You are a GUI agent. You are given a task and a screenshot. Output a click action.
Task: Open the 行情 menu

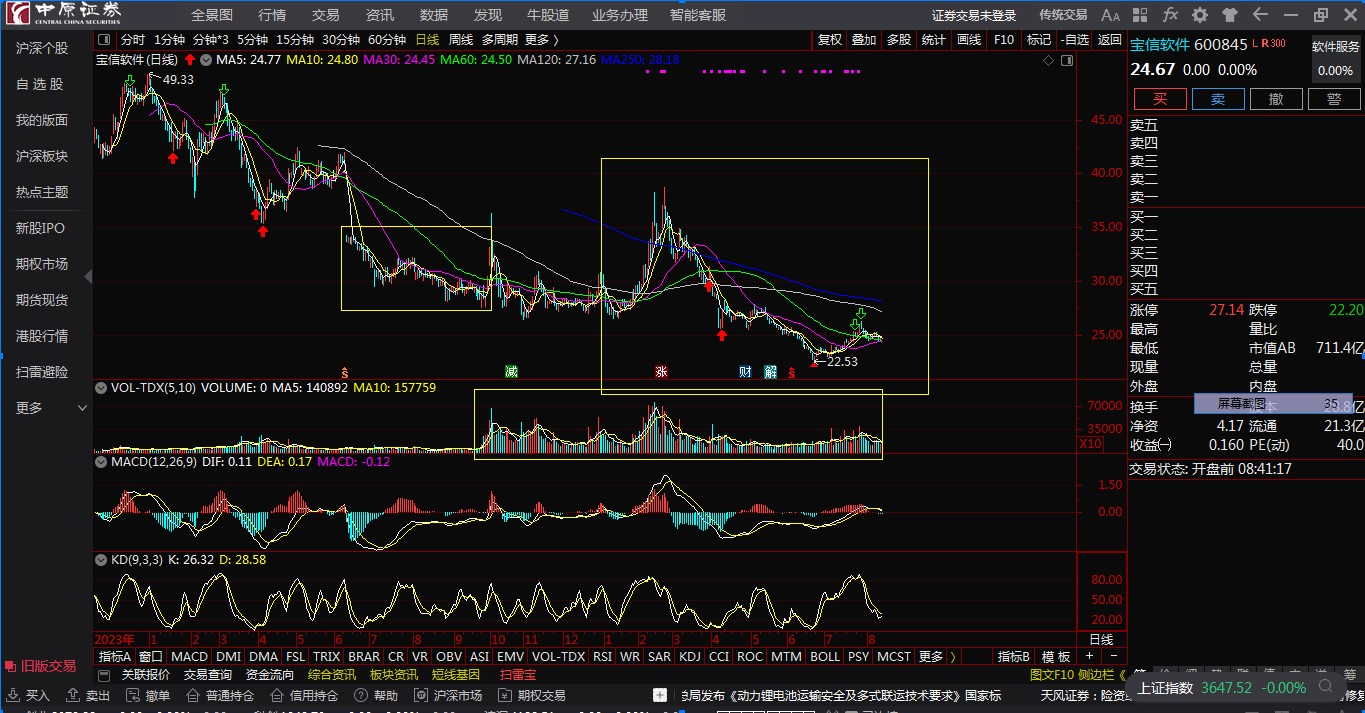pyautogui.click(x=272, y=15)
